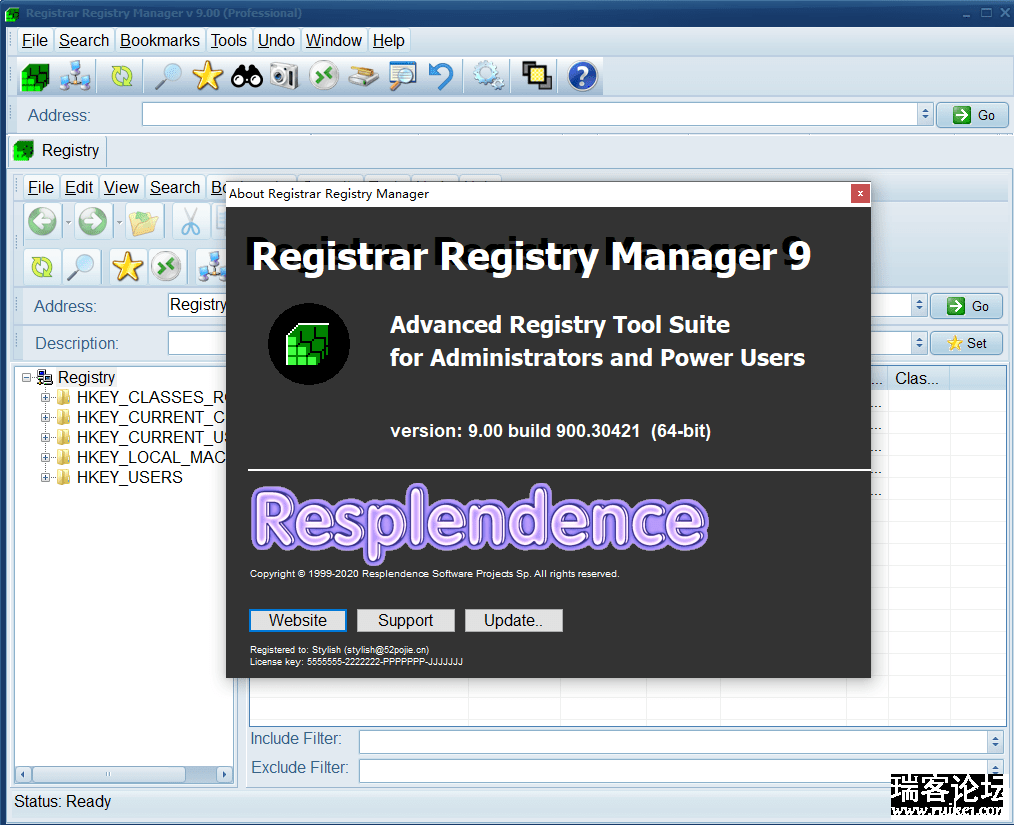Open the Search menu in main menu bar

click(84, 40)
